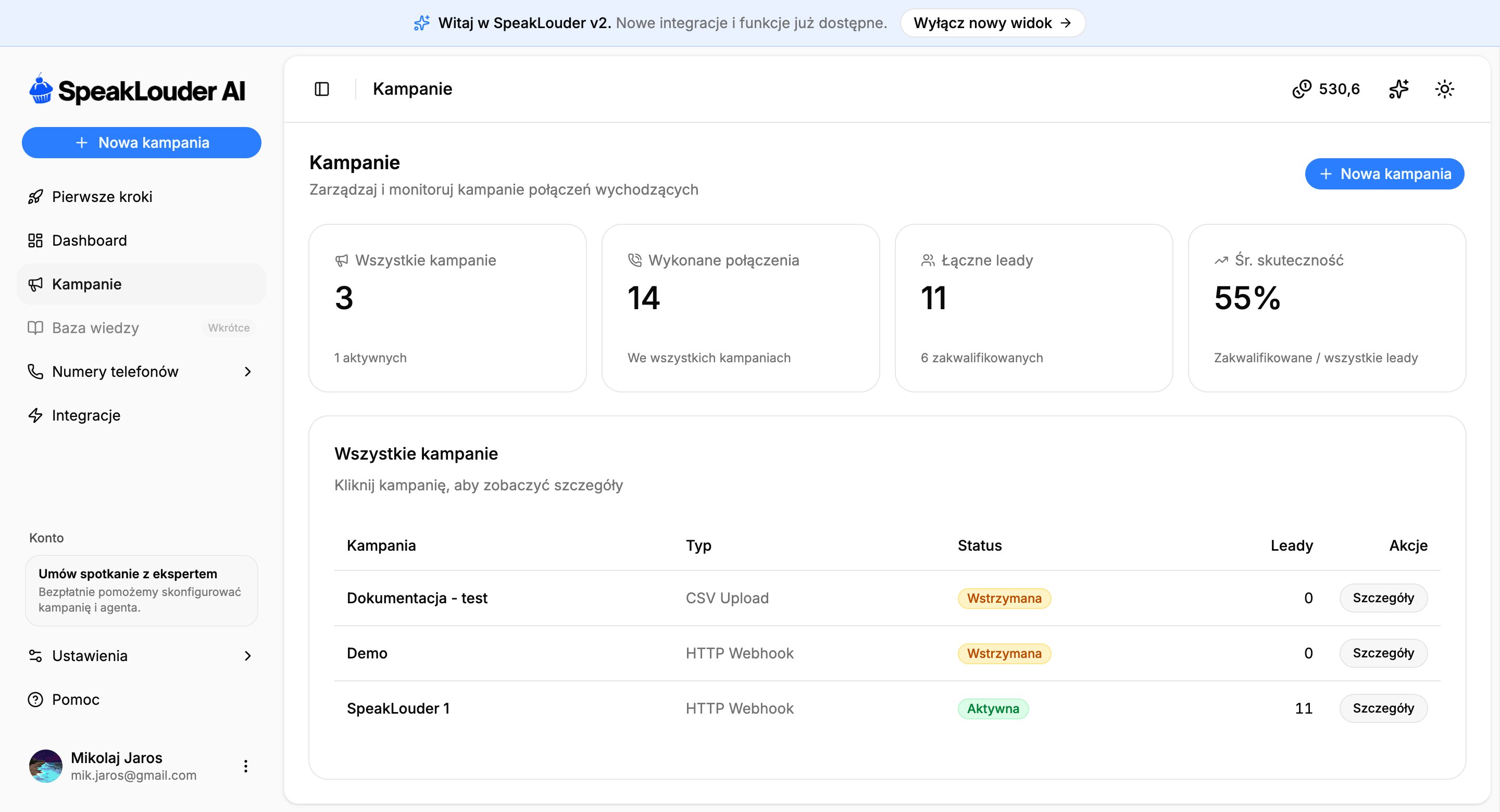Click the lightning bolt Integracje icon
The width and height of the screenshot is (1500, 812).
tap(35, 415)
